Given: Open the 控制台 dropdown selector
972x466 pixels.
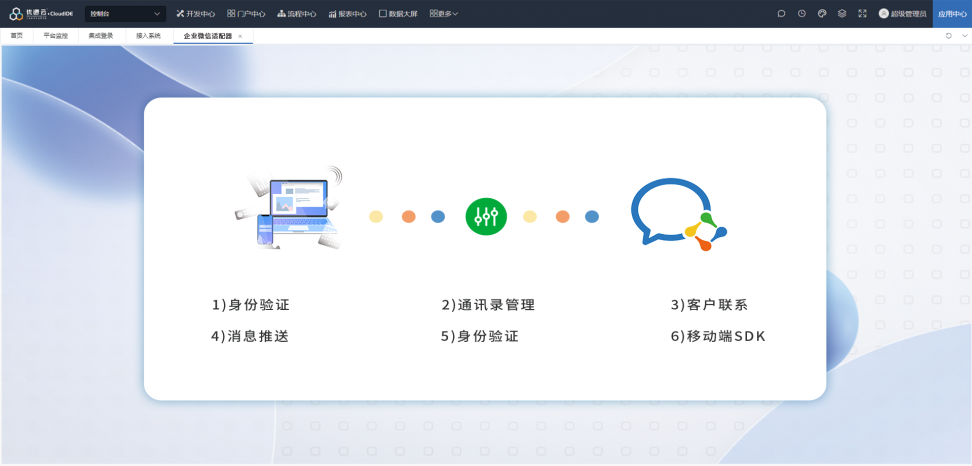Looking at the screenshot, I should point(125,14).
